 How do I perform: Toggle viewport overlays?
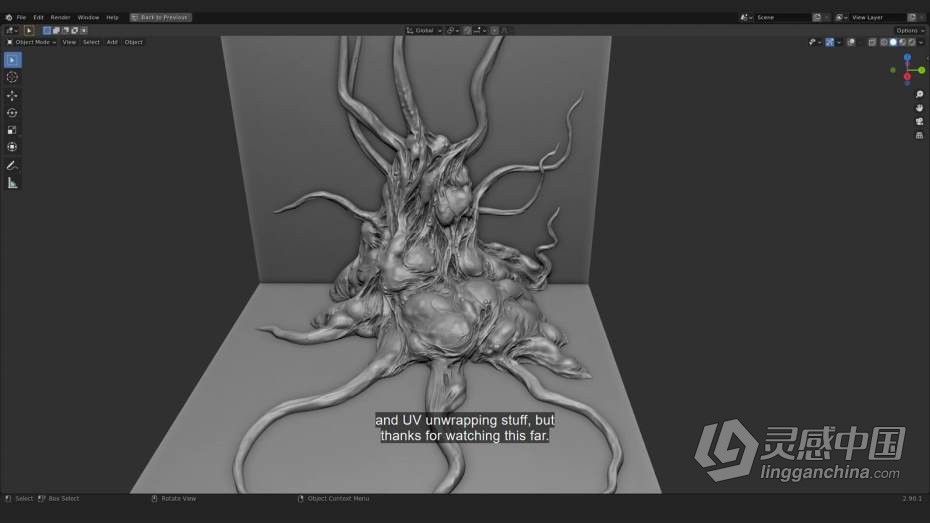point(851,42)
